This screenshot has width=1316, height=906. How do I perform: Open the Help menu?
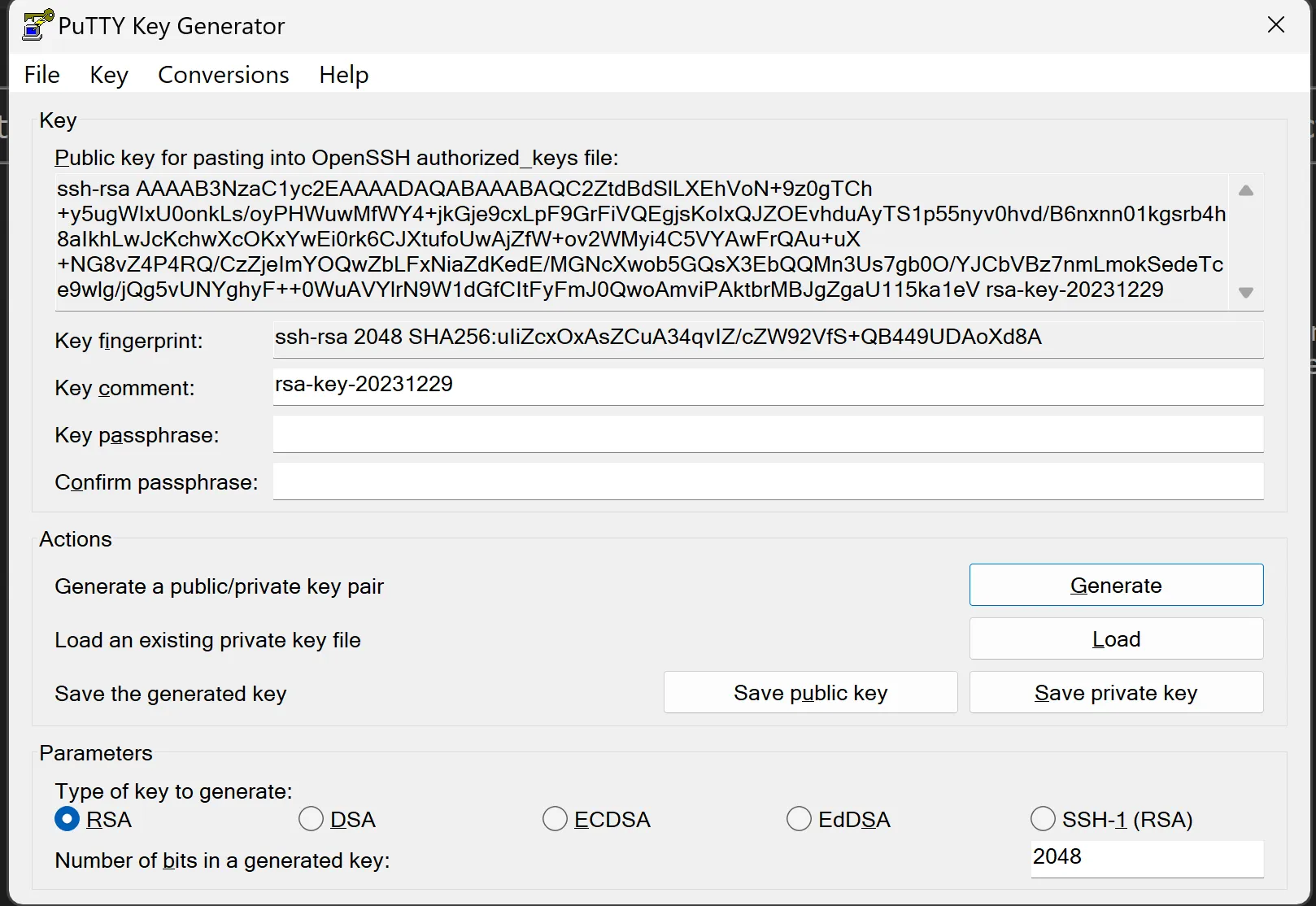[342, 74]
